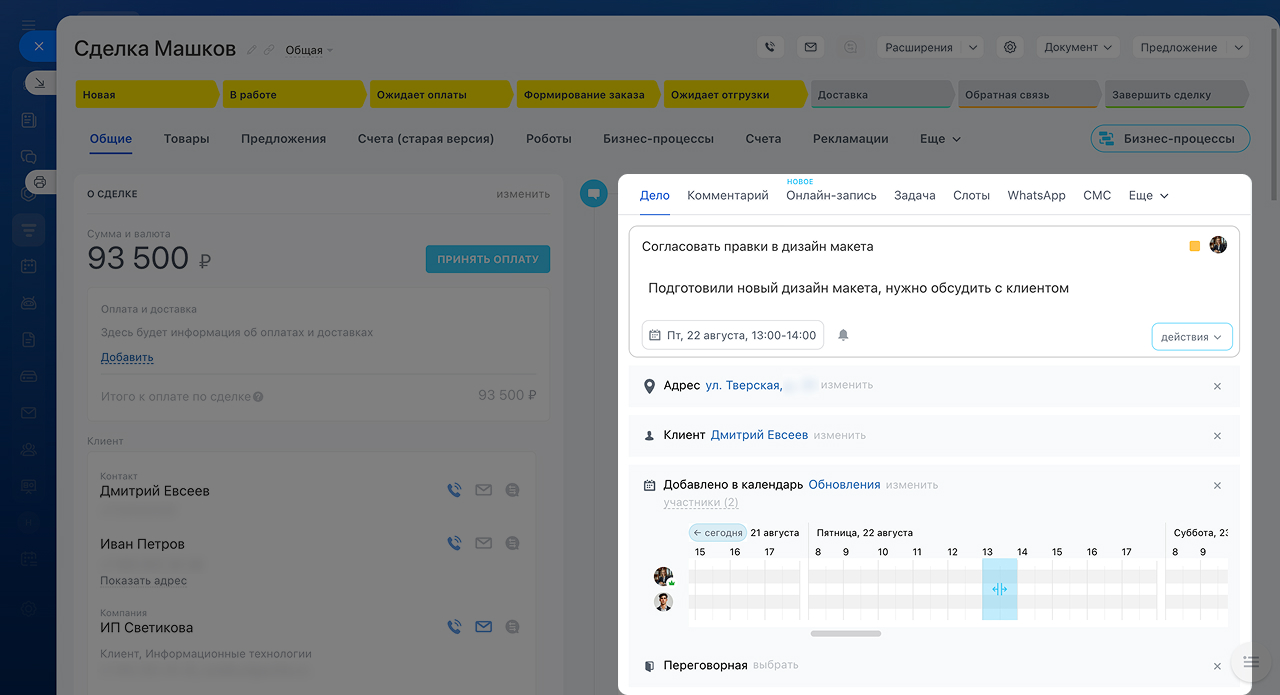Switch to the Товары tab
The height and width of the screenshot is (695, 1280).
tap(186, 139)
